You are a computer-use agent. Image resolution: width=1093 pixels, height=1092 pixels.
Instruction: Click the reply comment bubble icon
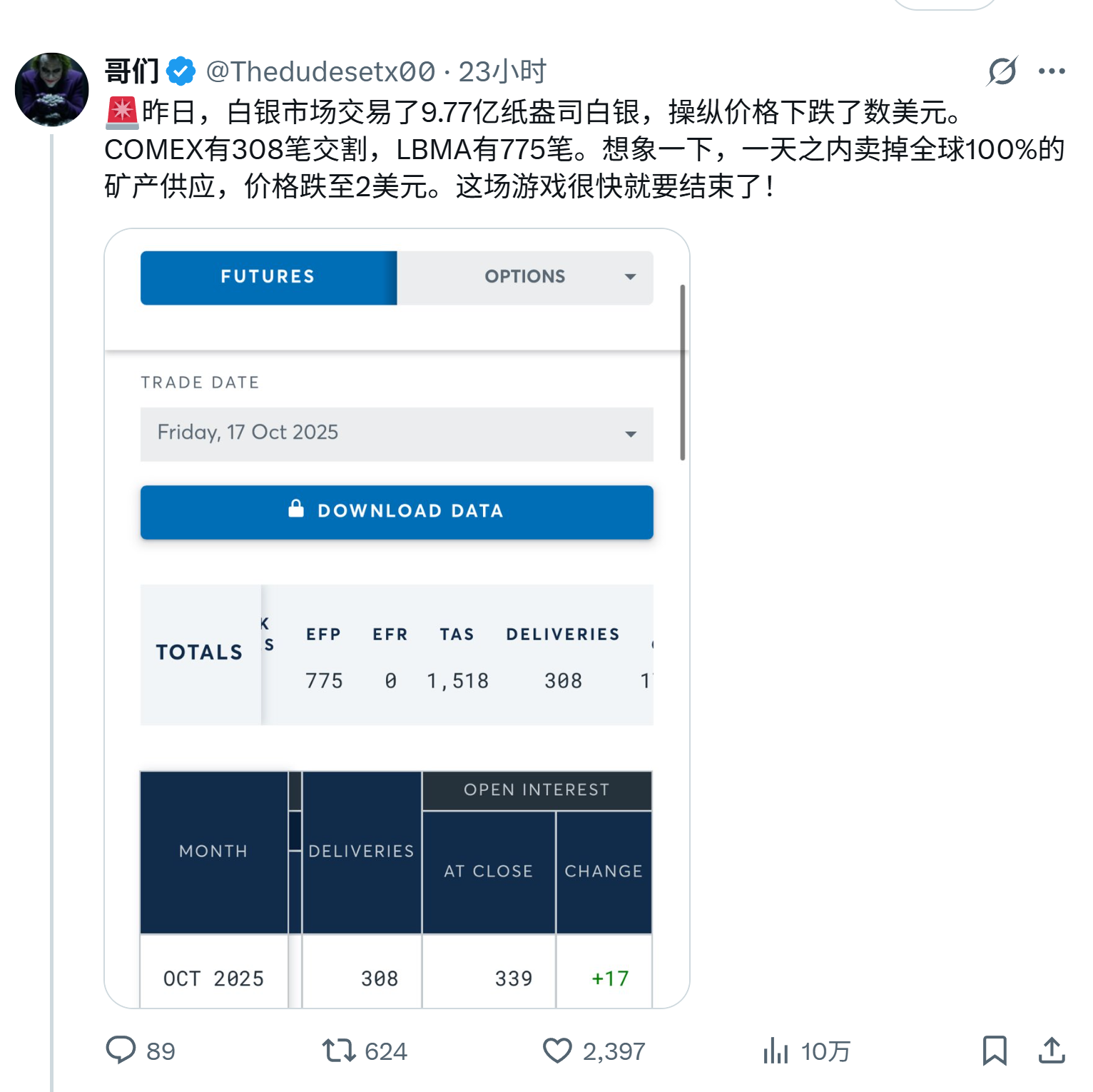[x=121, y=1051]
